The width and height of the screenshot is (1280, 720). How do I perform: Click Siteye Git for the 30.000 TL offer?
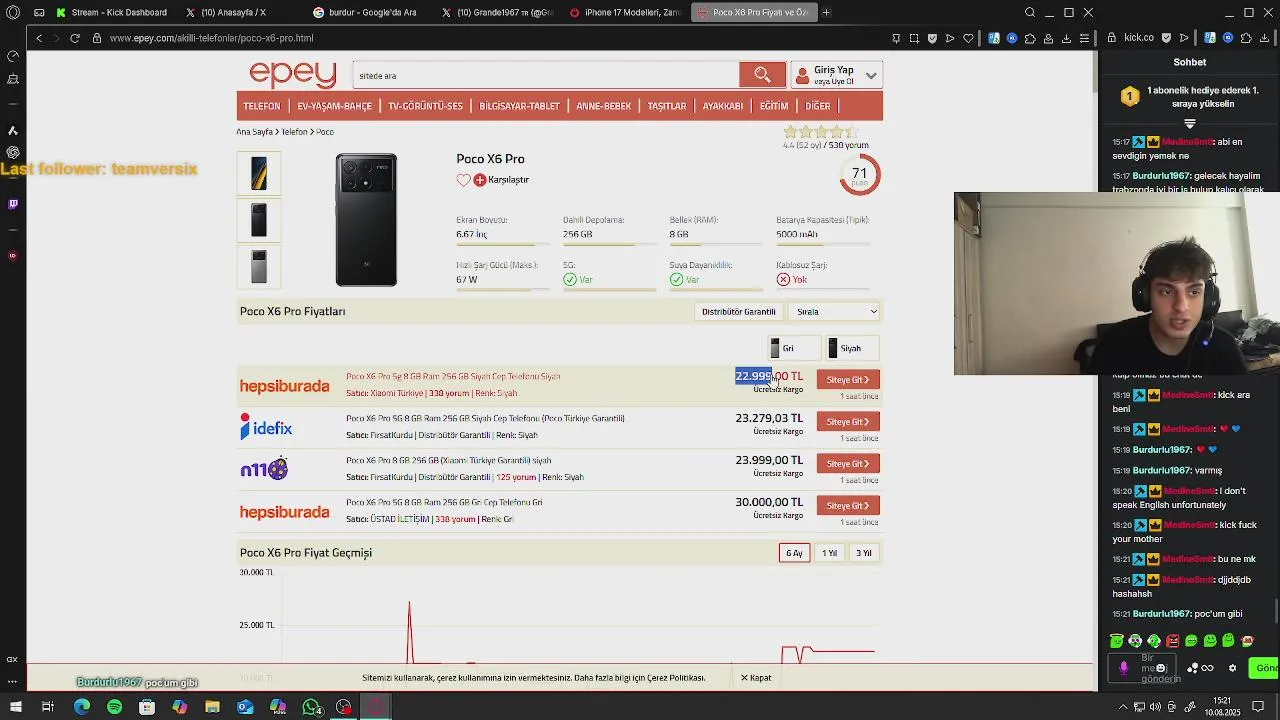(x=848, y=506)
